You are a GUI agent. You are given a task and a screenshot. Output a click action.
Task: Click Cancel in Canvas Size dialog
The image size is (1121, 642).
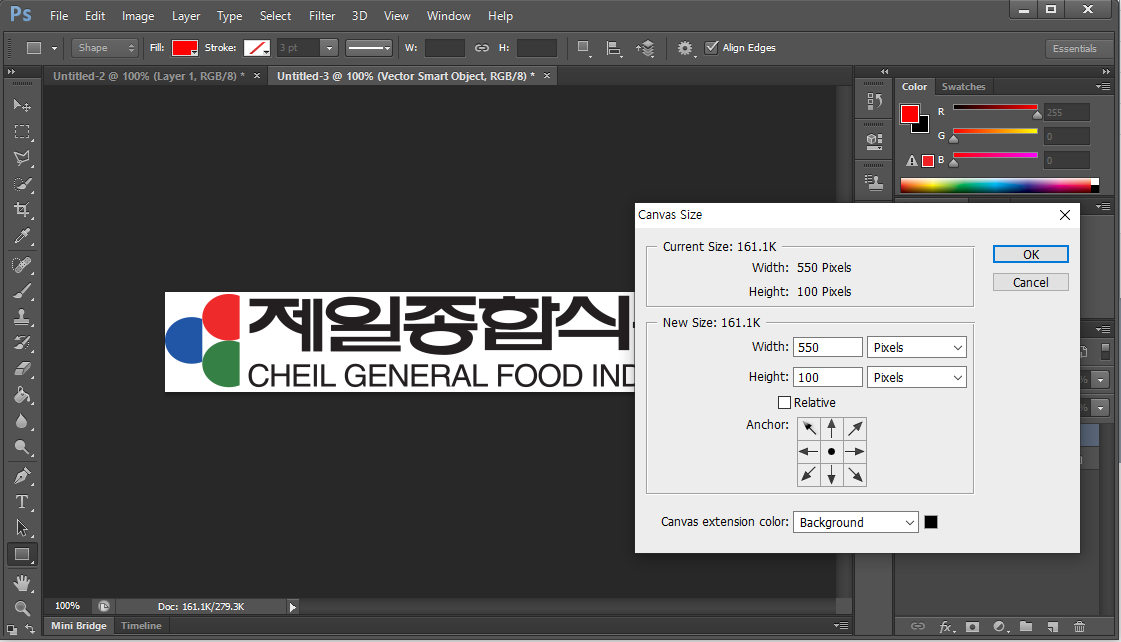[x=1031, y=282]
